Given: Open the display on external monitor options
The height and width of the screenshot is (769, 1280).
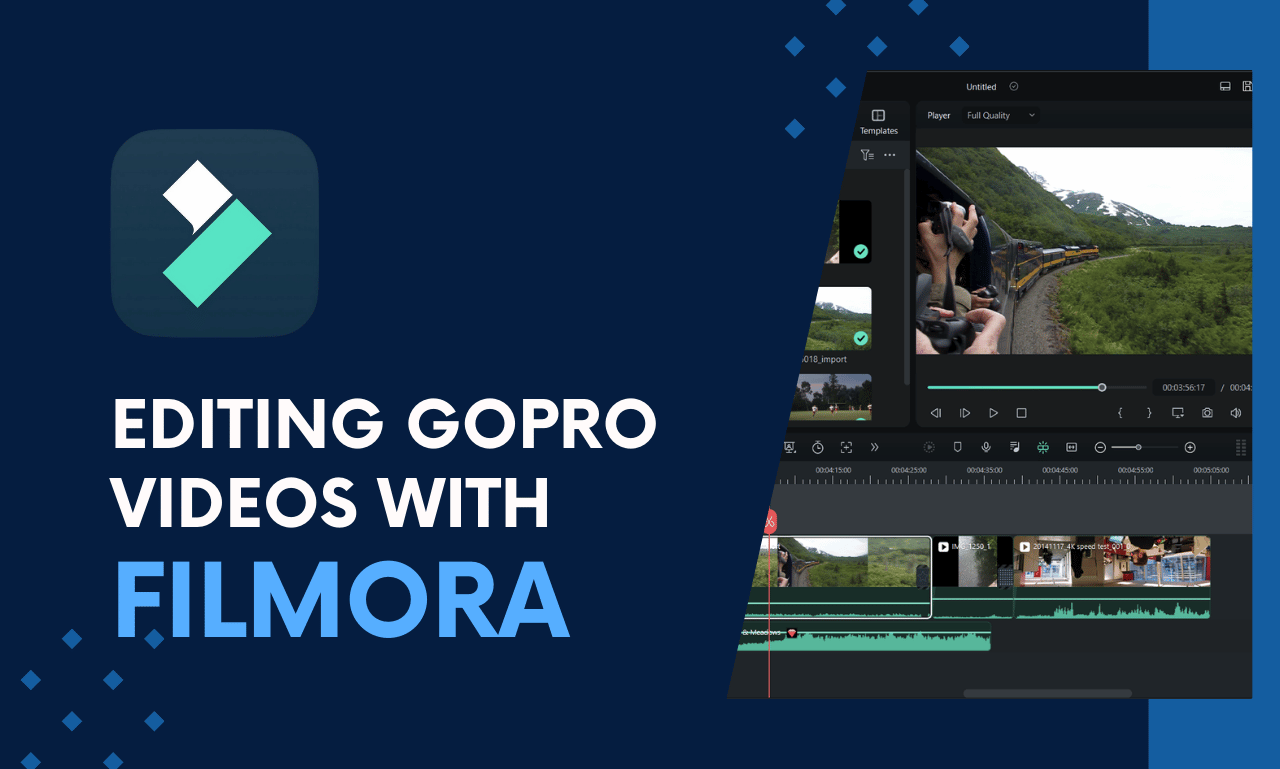Looking at the screenshot, I should pyautogui.click(x=1178, y=413).
